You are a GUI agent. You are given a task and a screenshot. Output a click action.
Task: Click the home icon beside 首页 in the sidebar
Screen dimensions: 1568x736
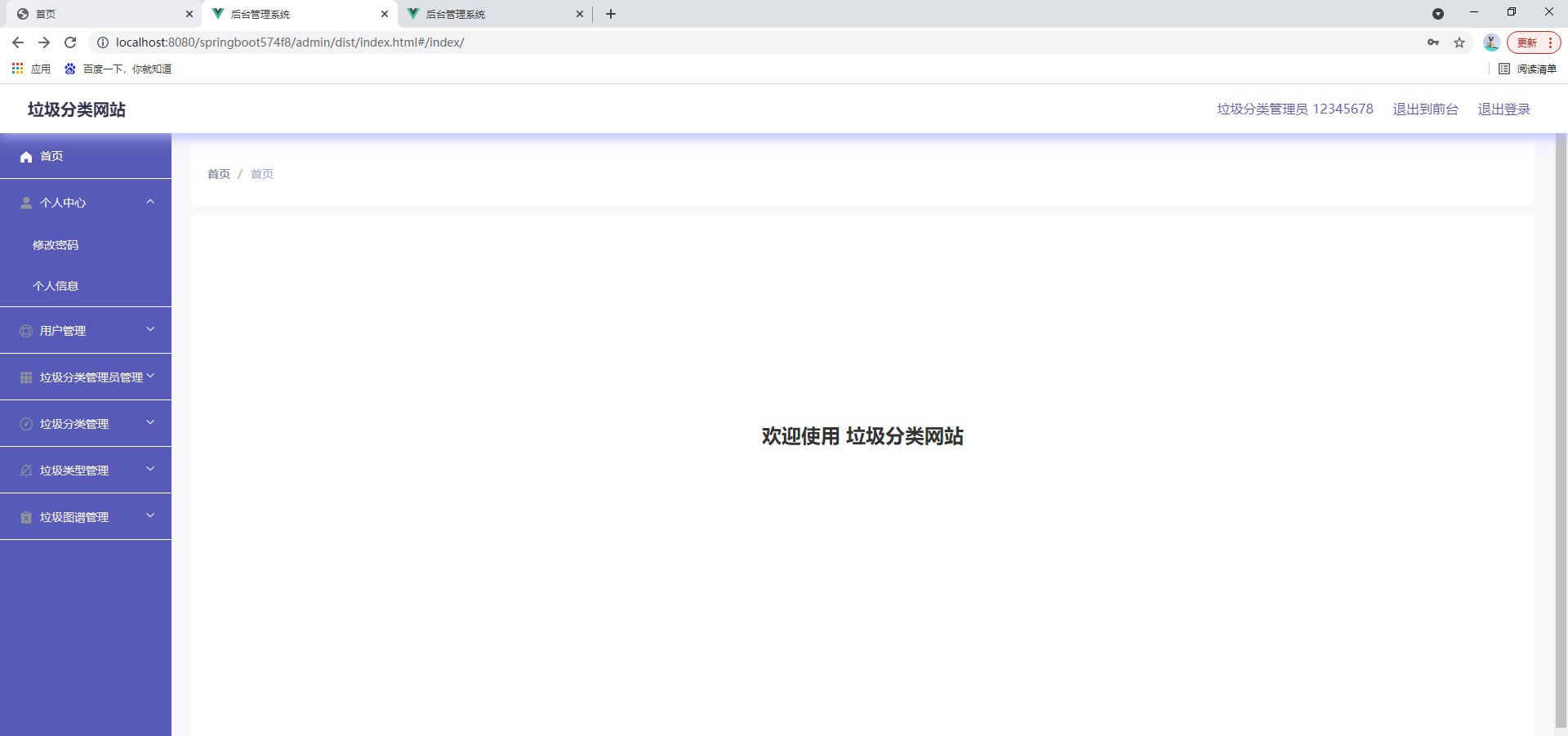26,157
